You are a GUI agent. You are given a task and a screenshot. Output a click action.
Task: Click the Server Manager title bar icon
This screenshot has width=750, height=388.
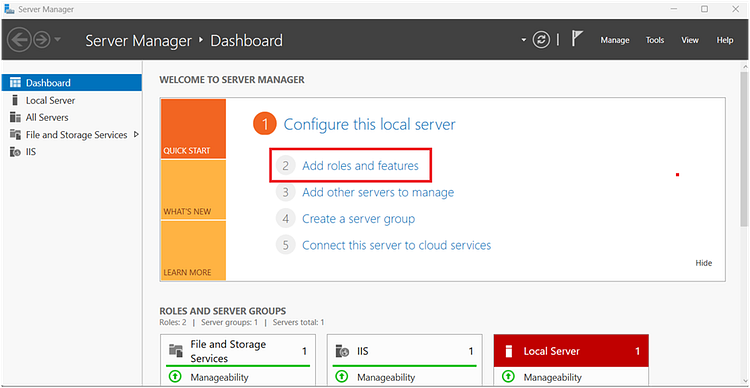(9, 9)
